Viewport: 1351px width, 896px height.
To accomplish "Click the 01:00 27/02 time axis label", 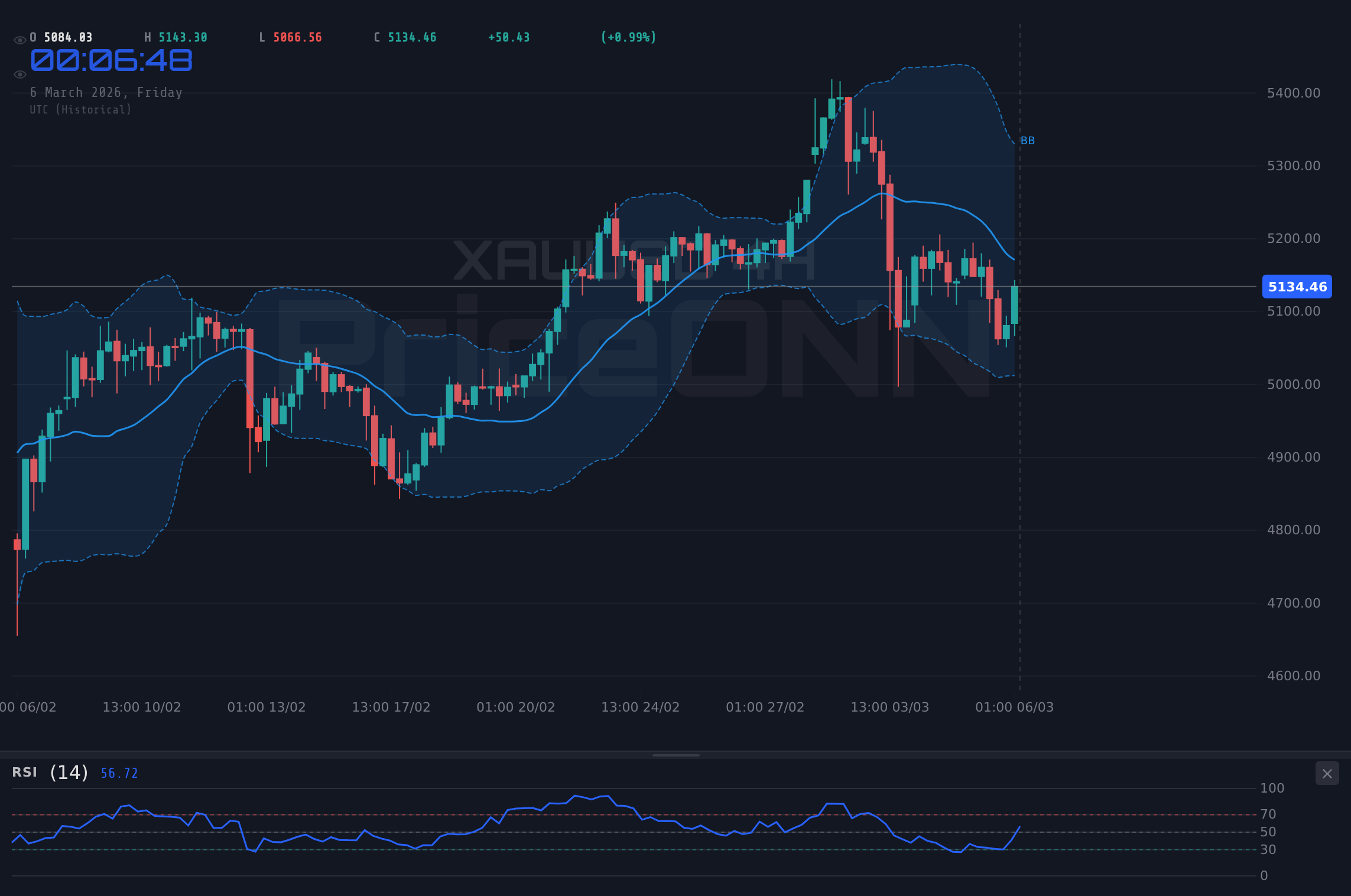I will (x=765, y=707).
